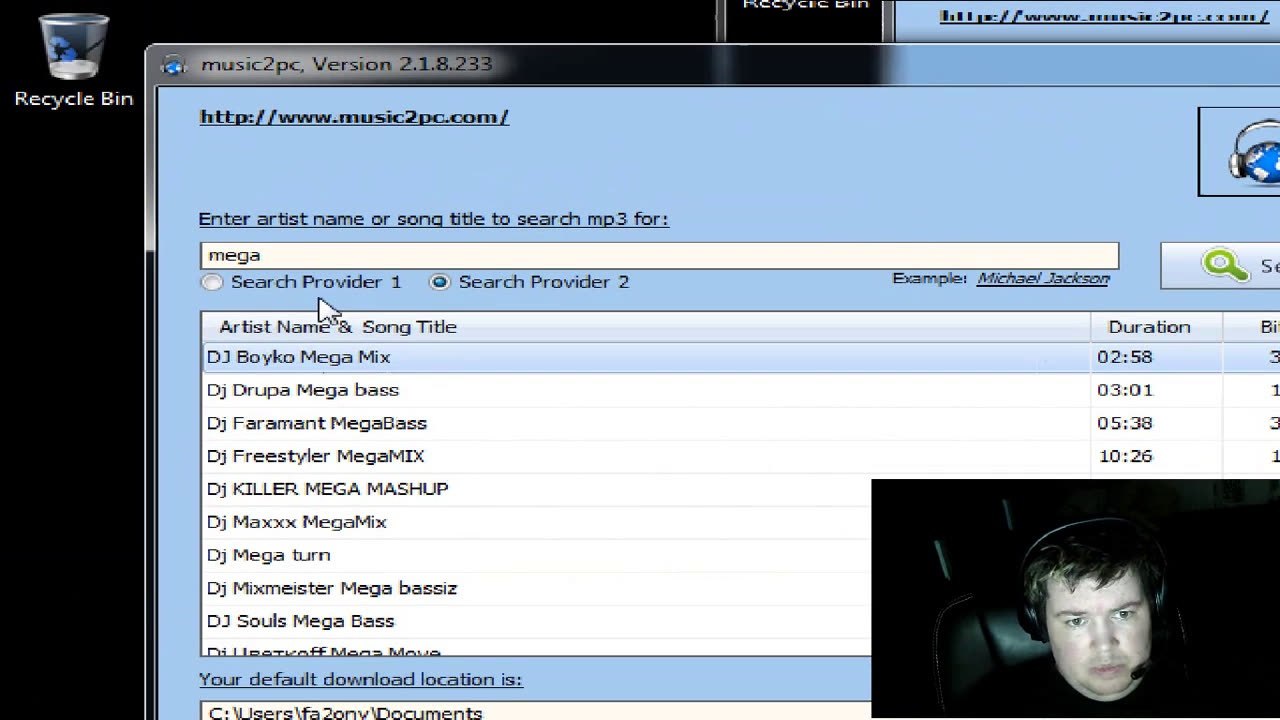Select the "DJ Boyko Mega Mix" row
This screenshot has height=720, width=1280.
pos(740,357)
